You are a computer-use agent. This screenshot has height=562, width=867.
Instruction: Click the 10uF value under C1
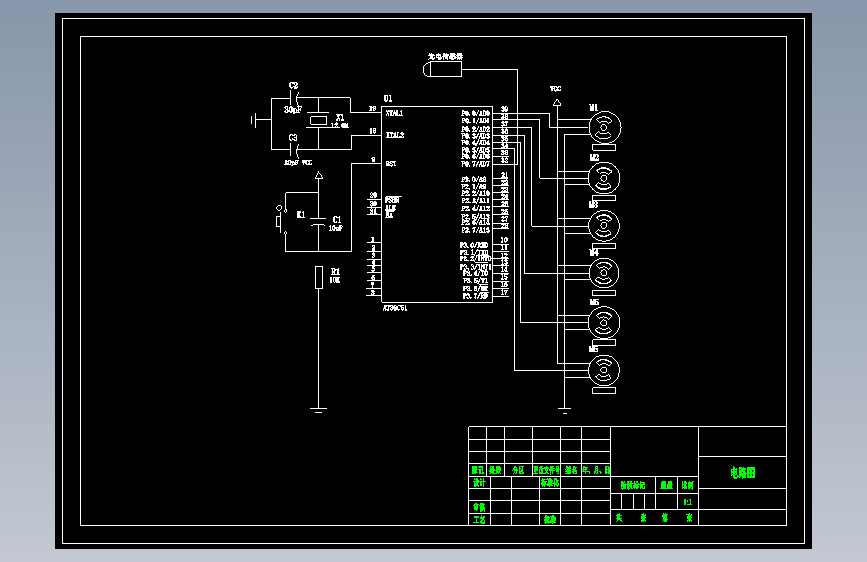coord(336,228)
